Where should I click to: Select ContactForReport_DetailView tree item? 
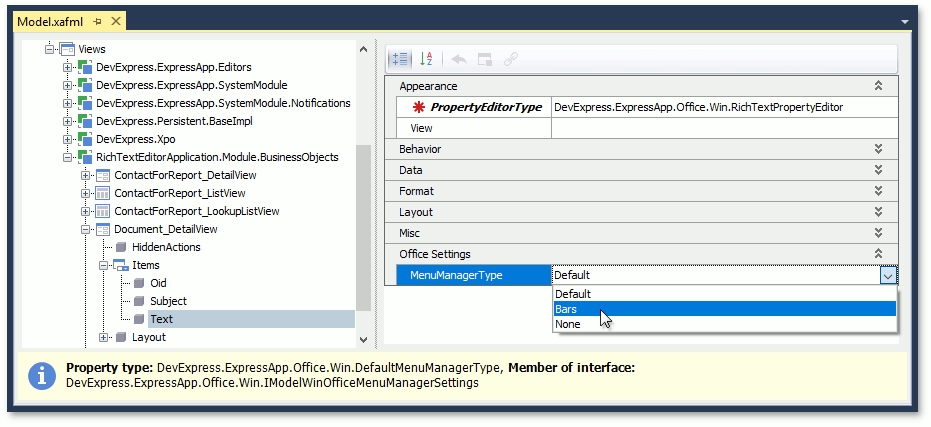point(185,175)
